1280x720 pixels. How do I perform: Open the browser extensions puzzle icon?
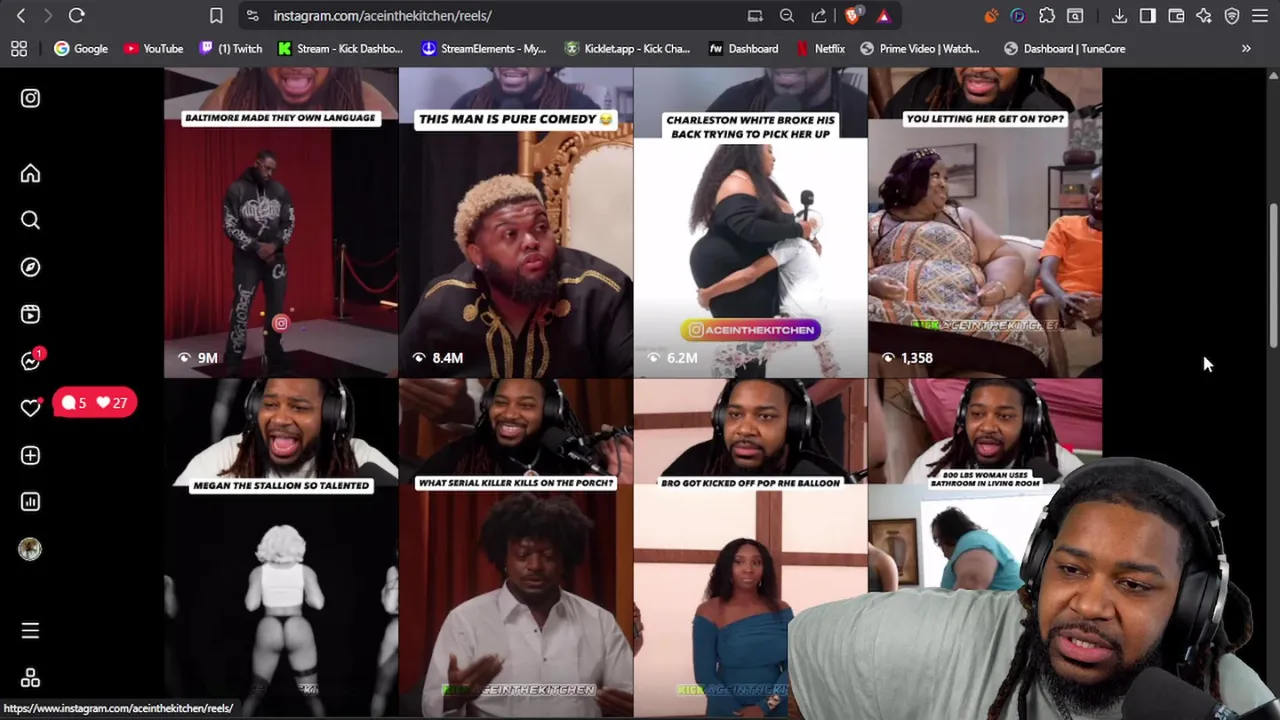[x=1047, y=16]
